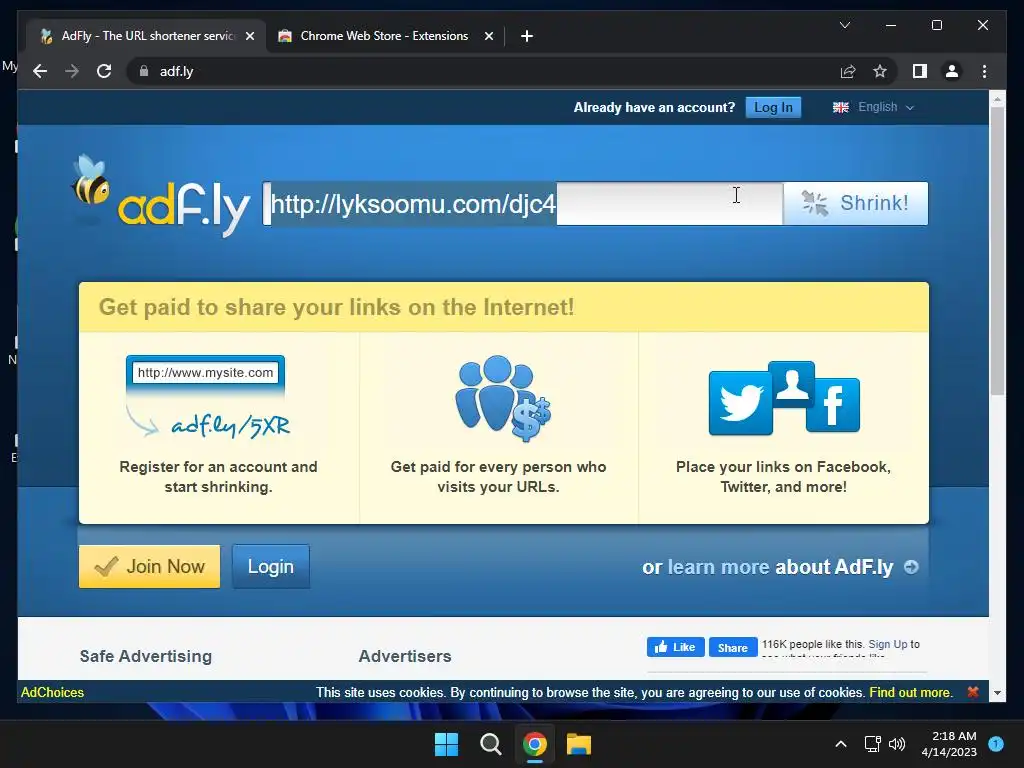Click the network tray icon
Viewport: 1024px width, 768px height.
click(x=872, y=744)
